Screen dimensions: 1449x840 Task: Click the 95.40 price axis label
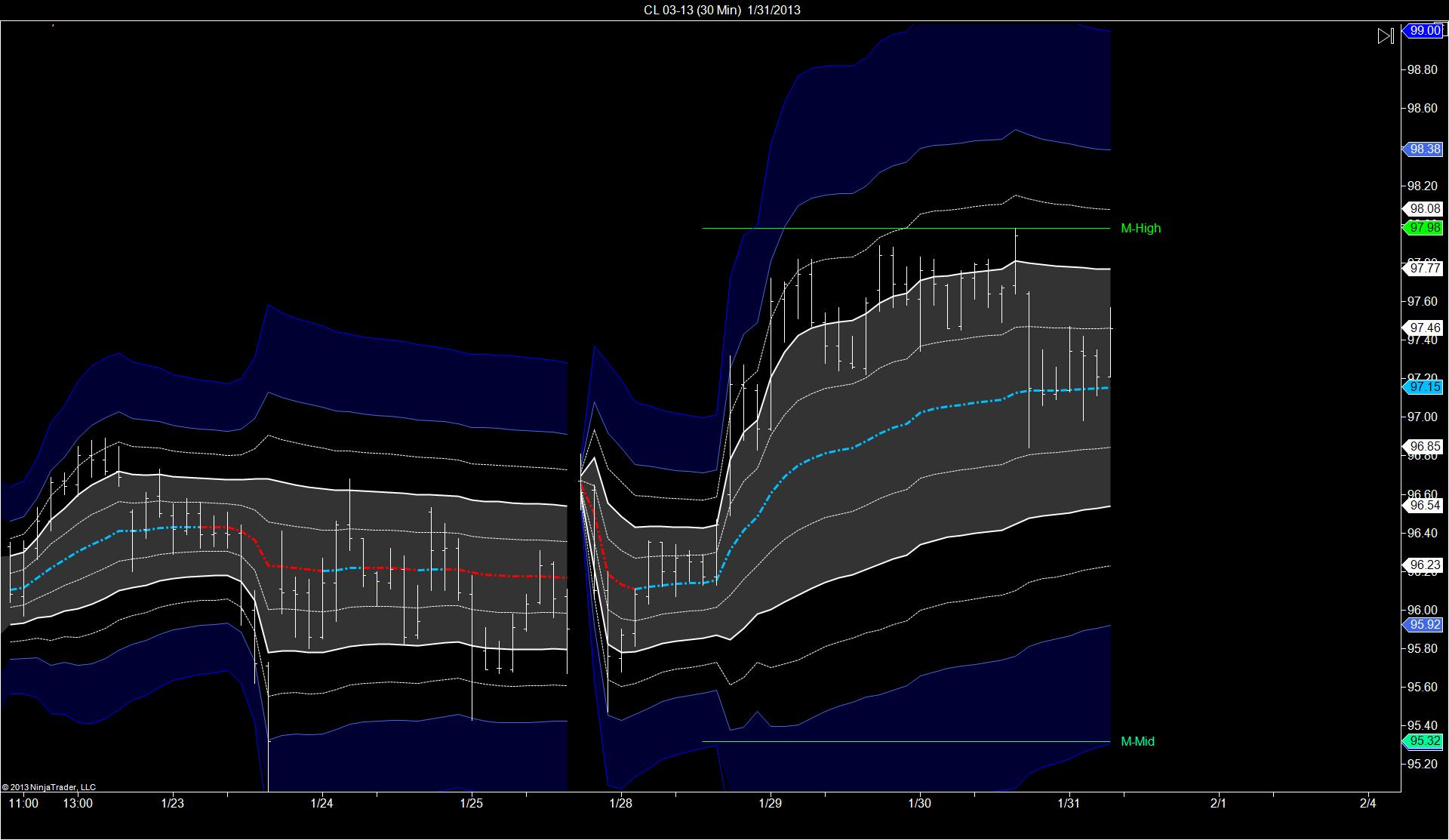[x=1422, y=726]
